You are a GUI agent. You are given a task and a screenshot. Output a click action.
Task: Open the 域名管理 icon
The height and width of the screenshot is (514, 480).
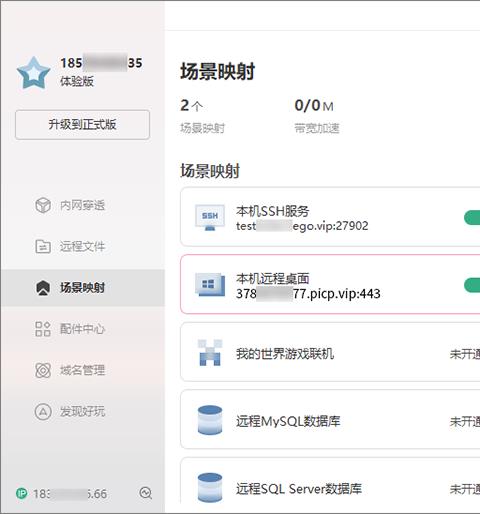[43, 370]
